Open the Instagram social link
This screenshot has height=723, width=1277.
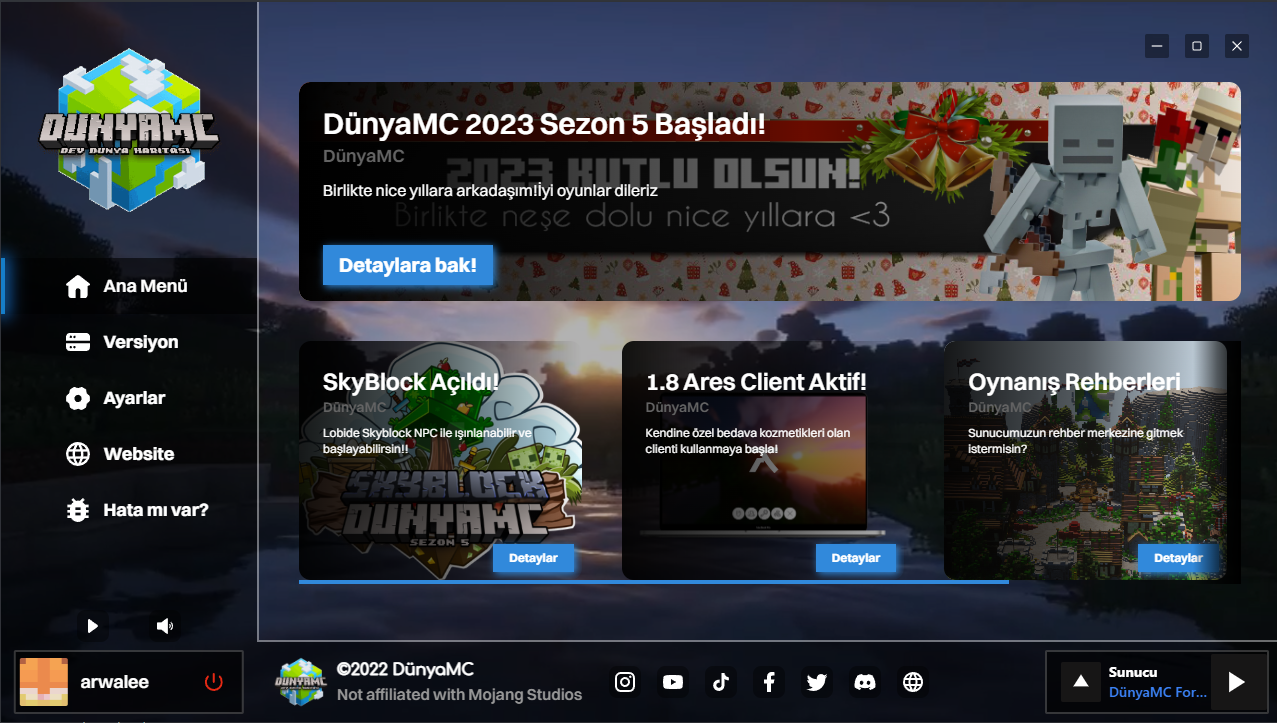(x=625, y=682)
